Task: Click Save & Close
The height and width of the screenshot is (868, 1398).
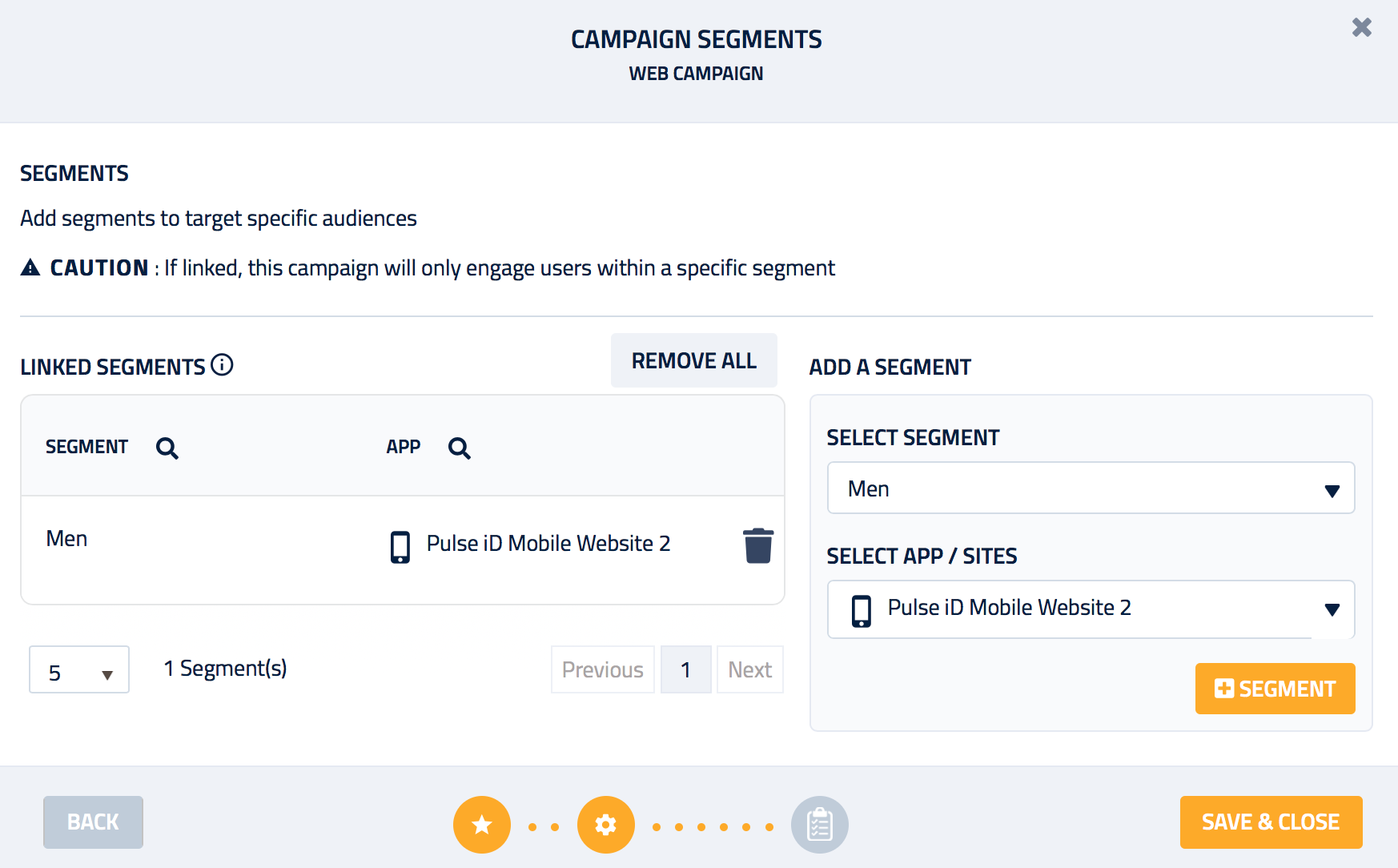Action: pyautogui.click(x=1271, y=822)
